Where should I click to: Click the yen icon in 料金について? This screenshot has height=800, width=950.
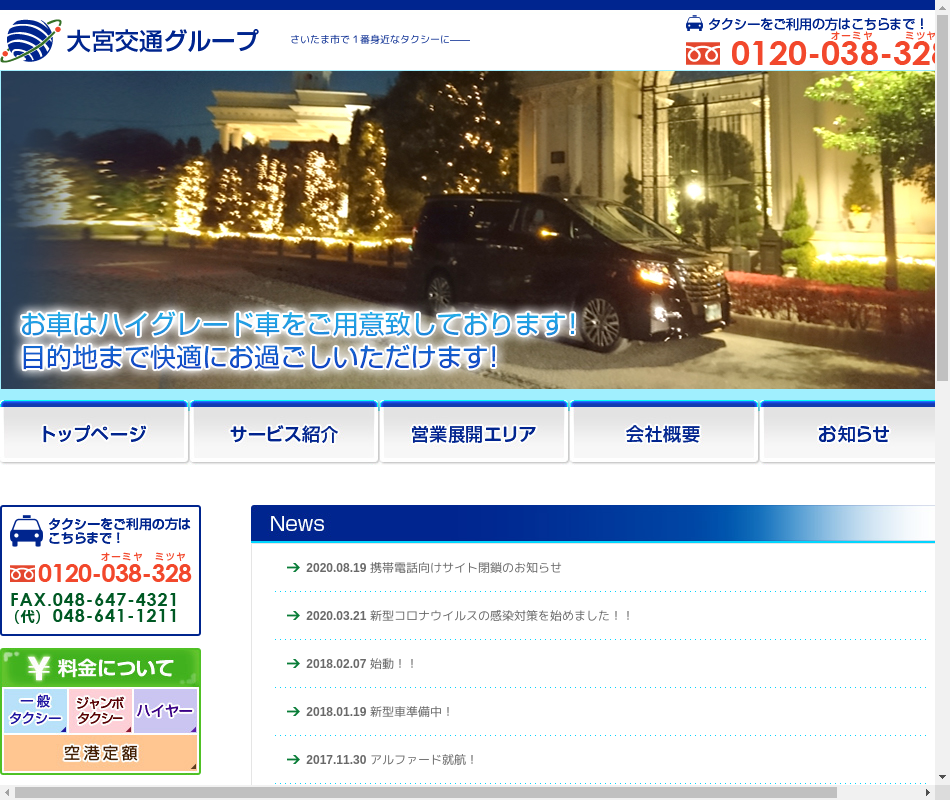point(39,667)
